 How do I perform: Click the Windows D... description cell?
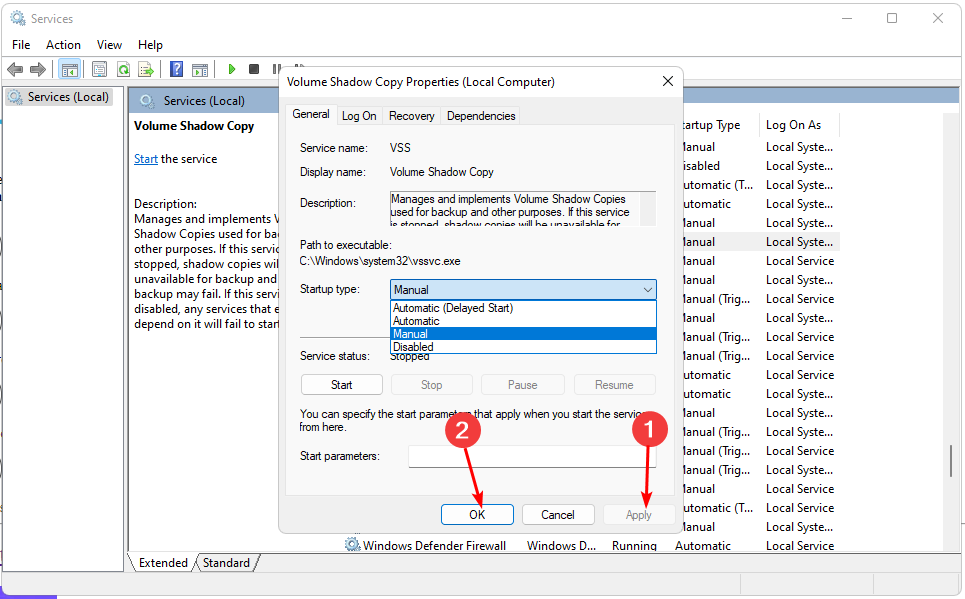click(x=561, y=545)
